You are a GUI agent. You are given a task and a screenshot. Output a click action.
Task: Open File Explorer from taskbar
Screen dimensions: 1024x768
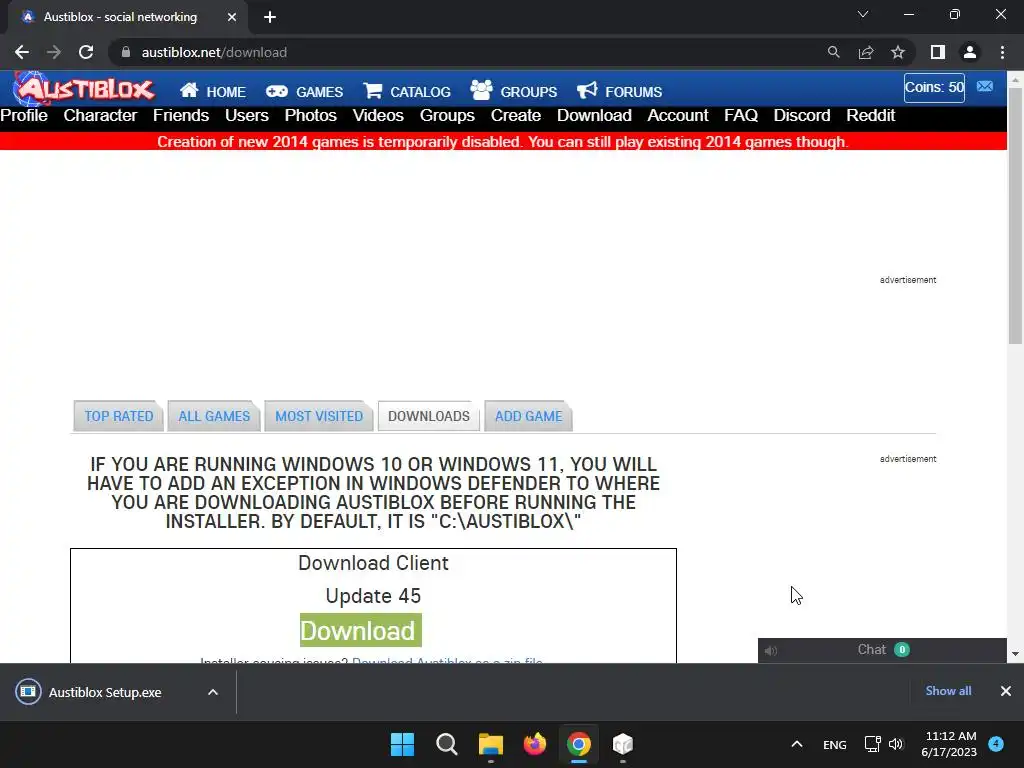point(490,744)
